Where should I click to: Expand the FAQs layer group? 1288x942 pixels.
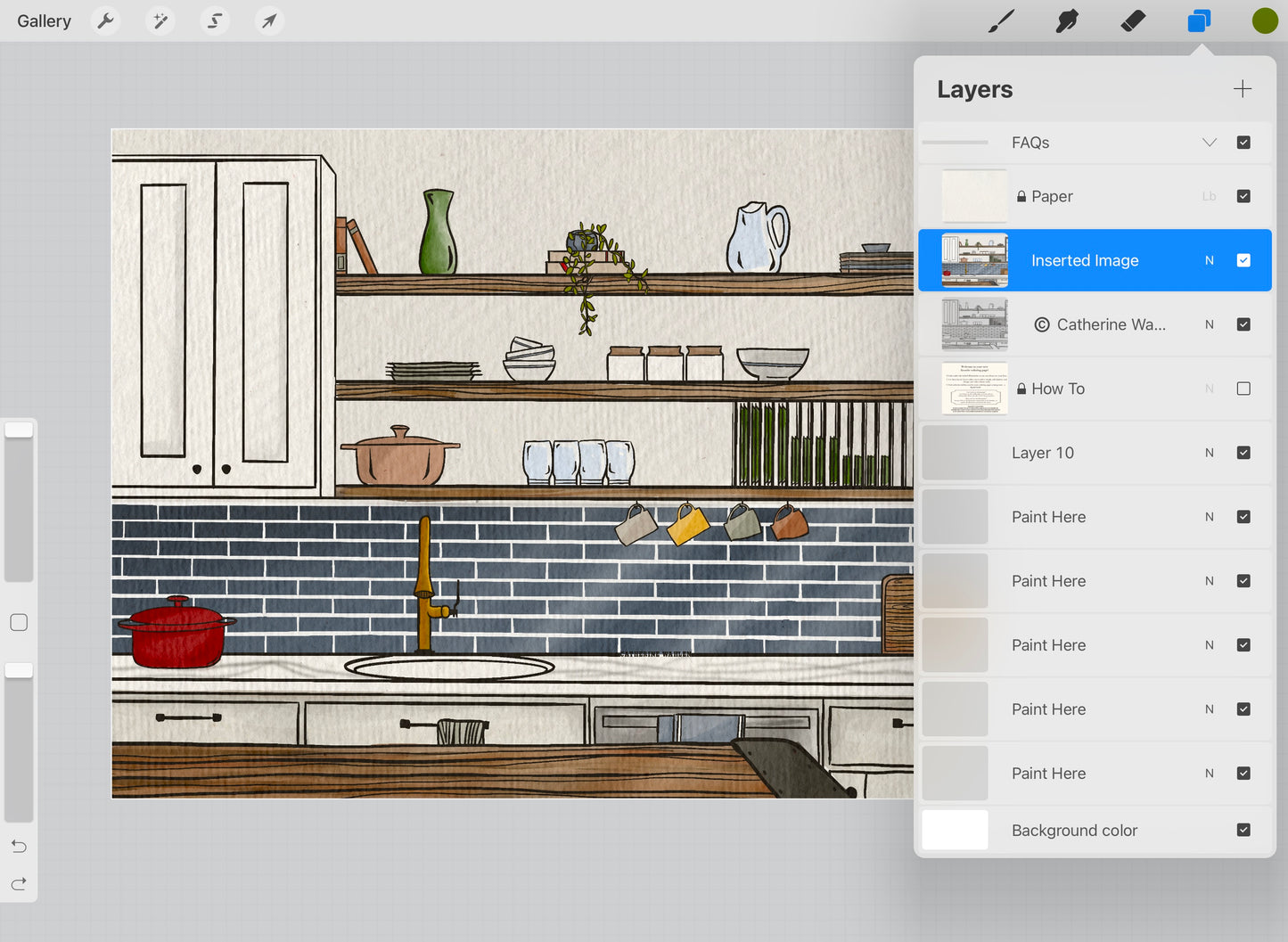(1209, 143)
